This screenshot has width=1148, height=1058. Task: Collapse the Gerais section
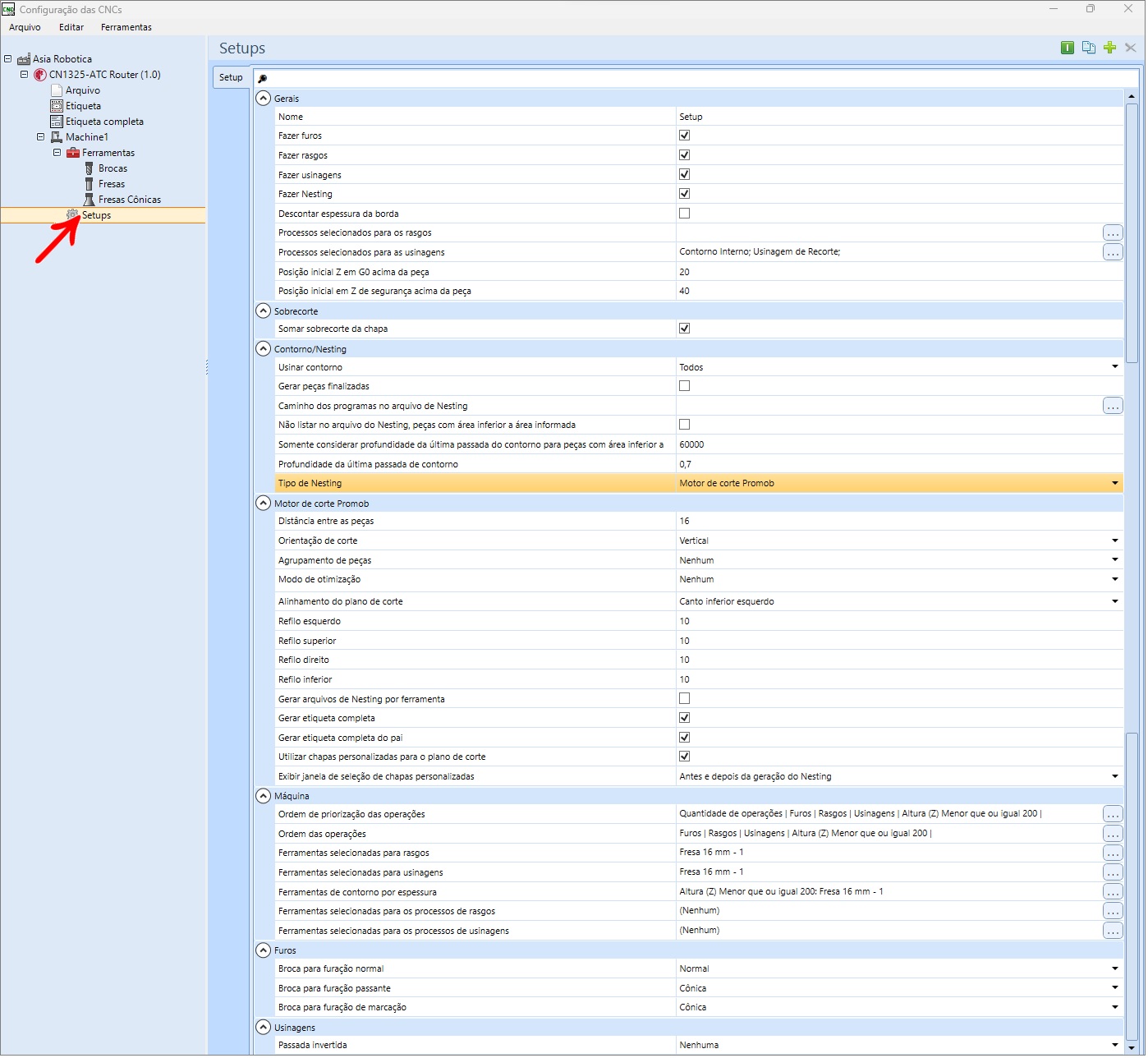pyautogui.click(x=264, y=99)
